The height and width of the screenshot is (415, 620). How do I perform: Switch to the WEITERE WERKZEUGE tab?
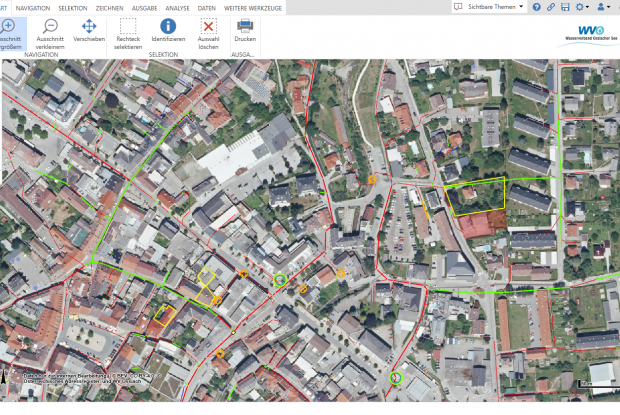(251, 7)
